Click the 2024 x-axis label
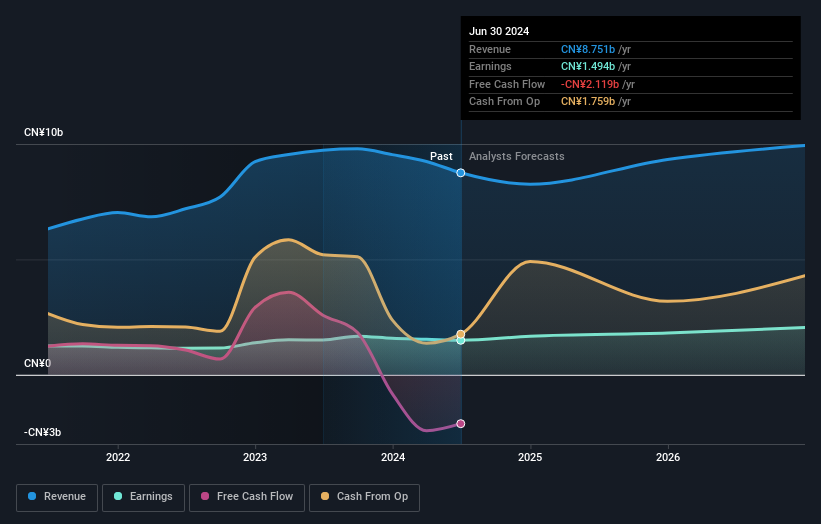This screenshot has height=524, width=821. pos(393,457)
